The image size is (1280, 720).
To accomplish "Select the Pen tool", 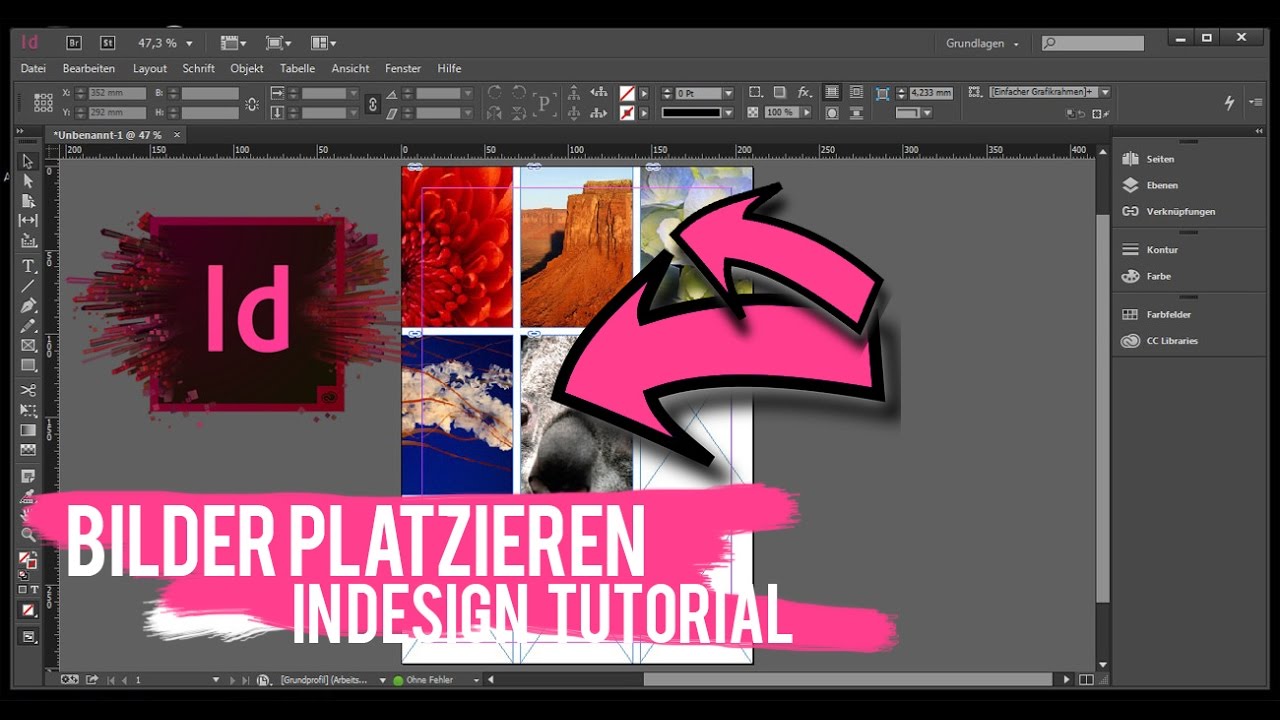I will pyautogui.click(x=28, y=306).
